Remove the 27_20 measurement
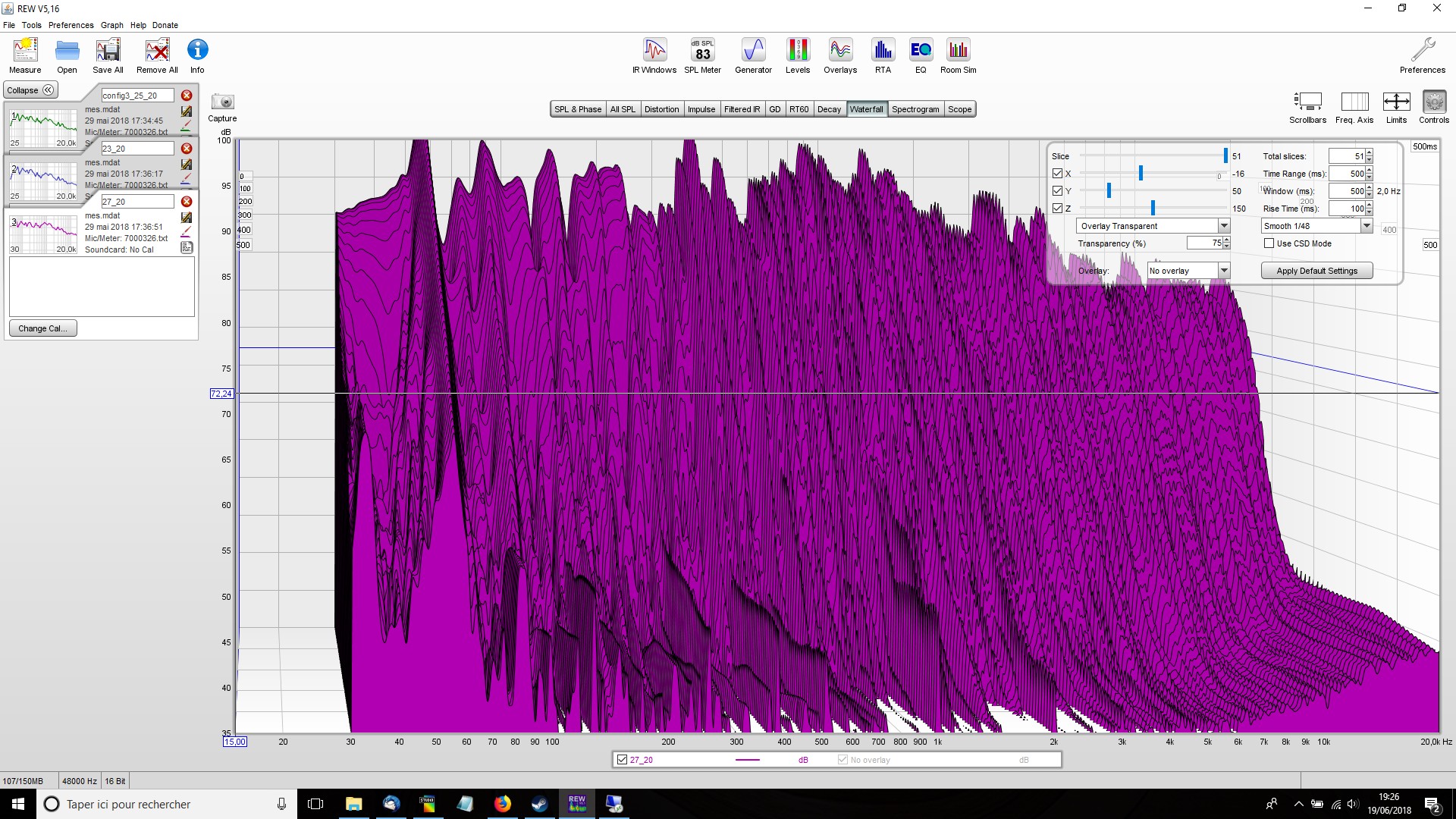1456x819 pixels. click(x=187, y=202)
